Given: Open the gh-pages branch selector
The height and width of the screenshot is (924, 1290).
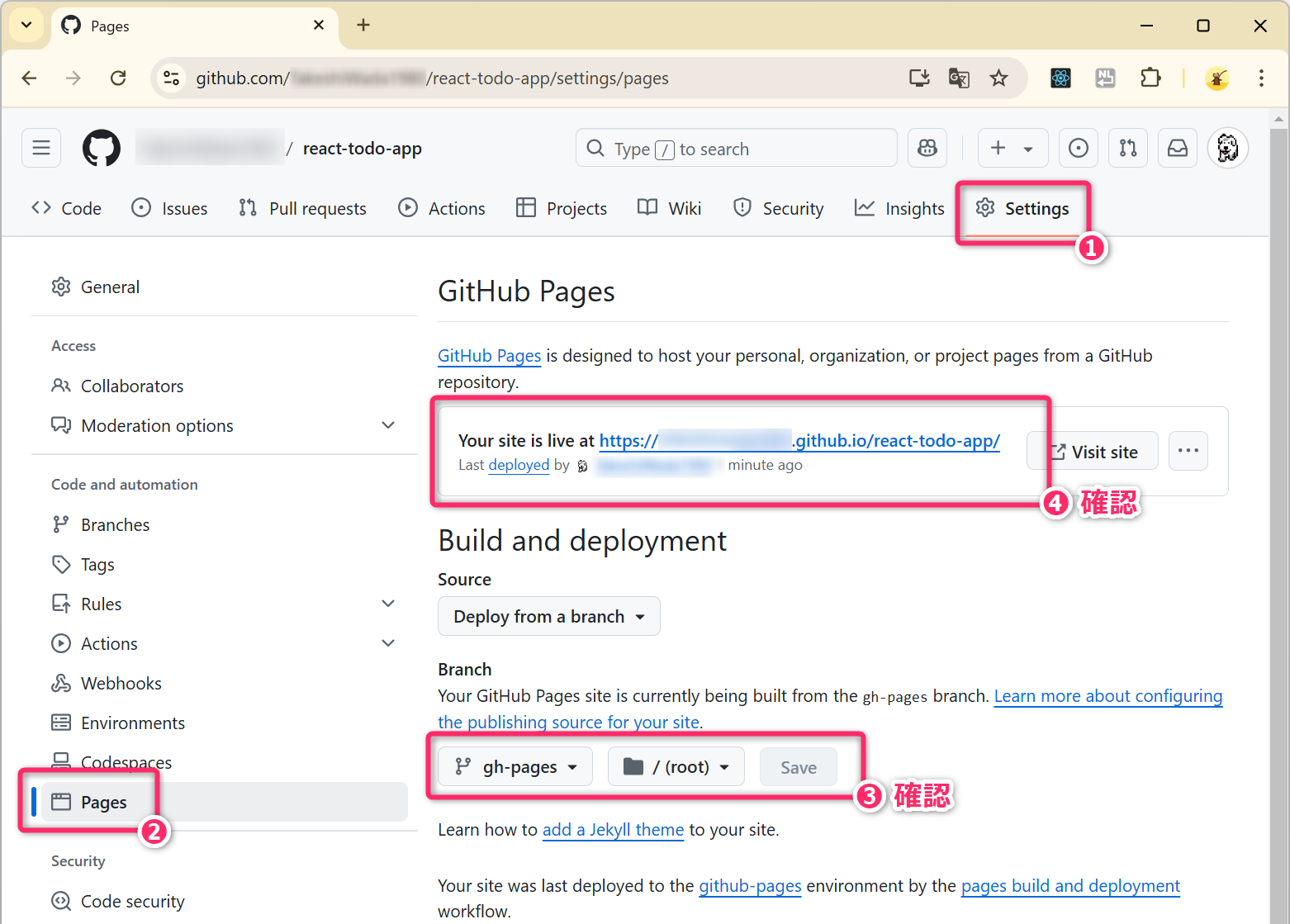Looking at the screenshot, I should (515, 767).
